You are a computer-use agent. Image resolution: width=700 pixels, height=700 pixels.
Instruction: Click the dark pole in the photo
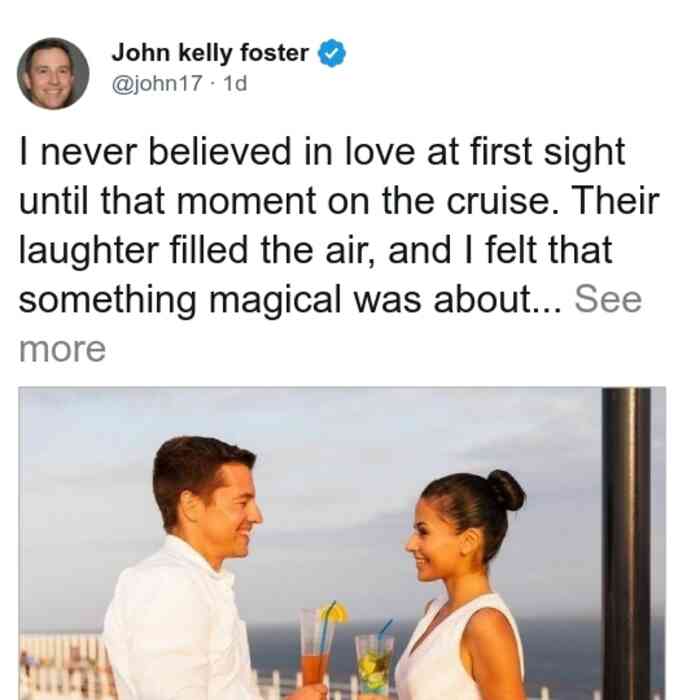(626, 543)
